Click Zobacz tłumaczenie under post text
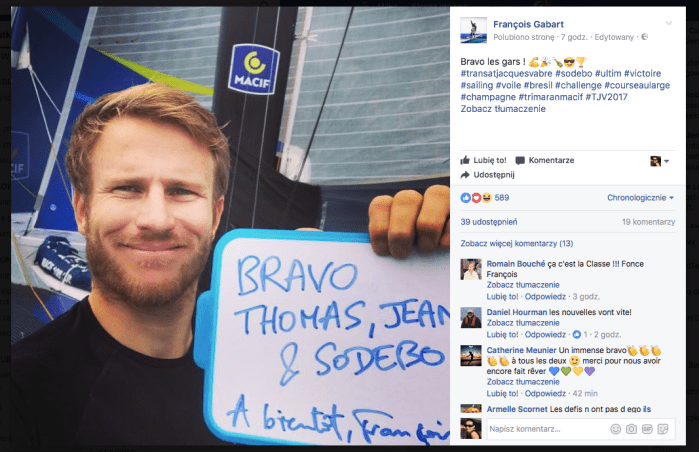This screenshot has height=452, width=699. pyautogui.click(x=503, y=109)
